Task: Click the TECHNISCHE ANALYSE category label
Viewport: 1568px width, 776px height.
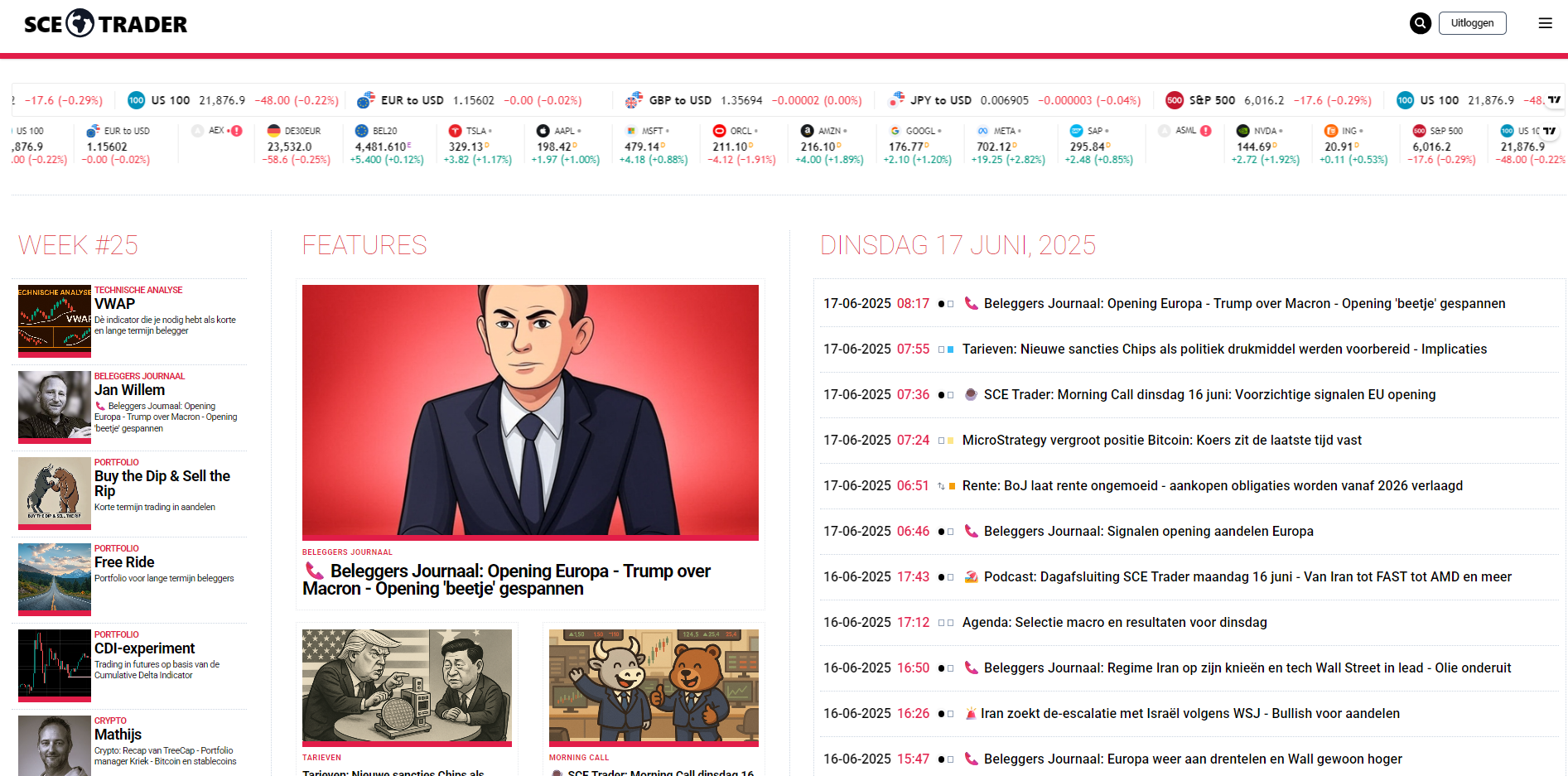Action: (x=138, y=290)
